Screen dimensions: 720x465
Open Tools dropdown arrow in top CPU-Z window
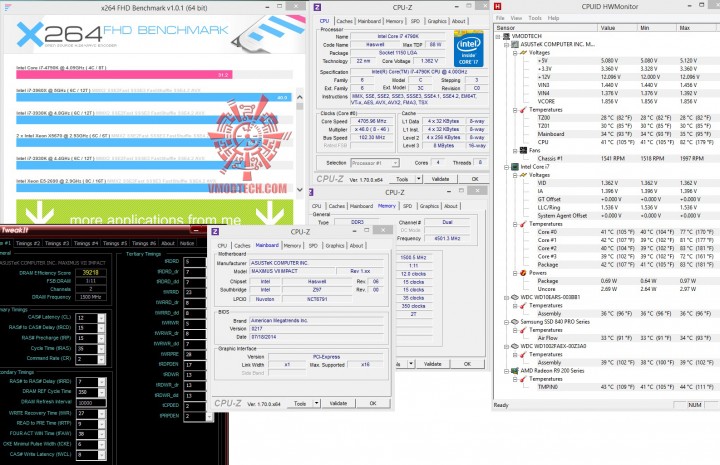(x=418, y=179)
